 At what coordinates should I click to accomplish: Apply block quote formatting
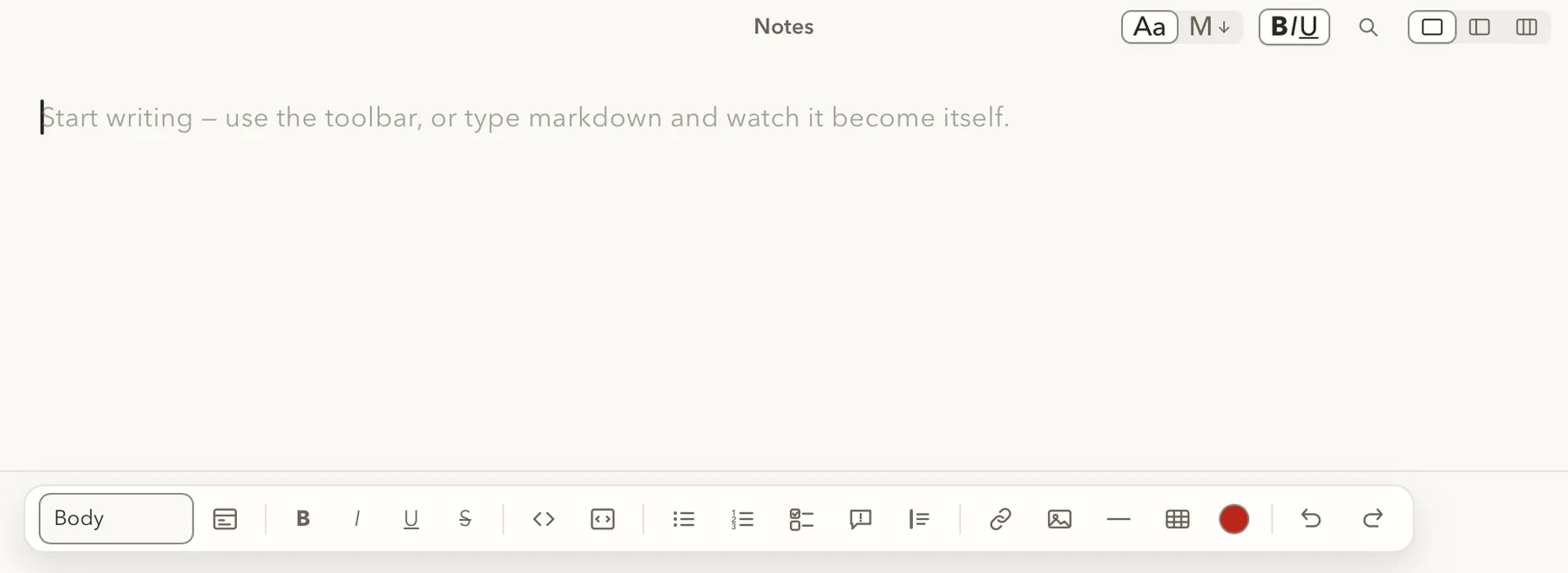click(x=919, y=519)
